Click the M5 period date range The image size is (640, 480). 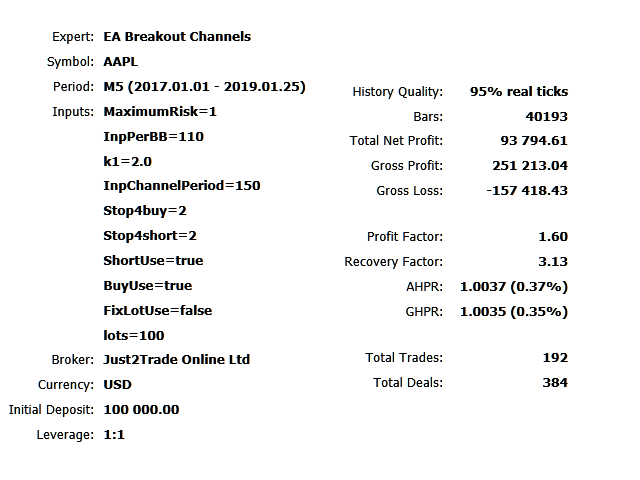[204, 87]
